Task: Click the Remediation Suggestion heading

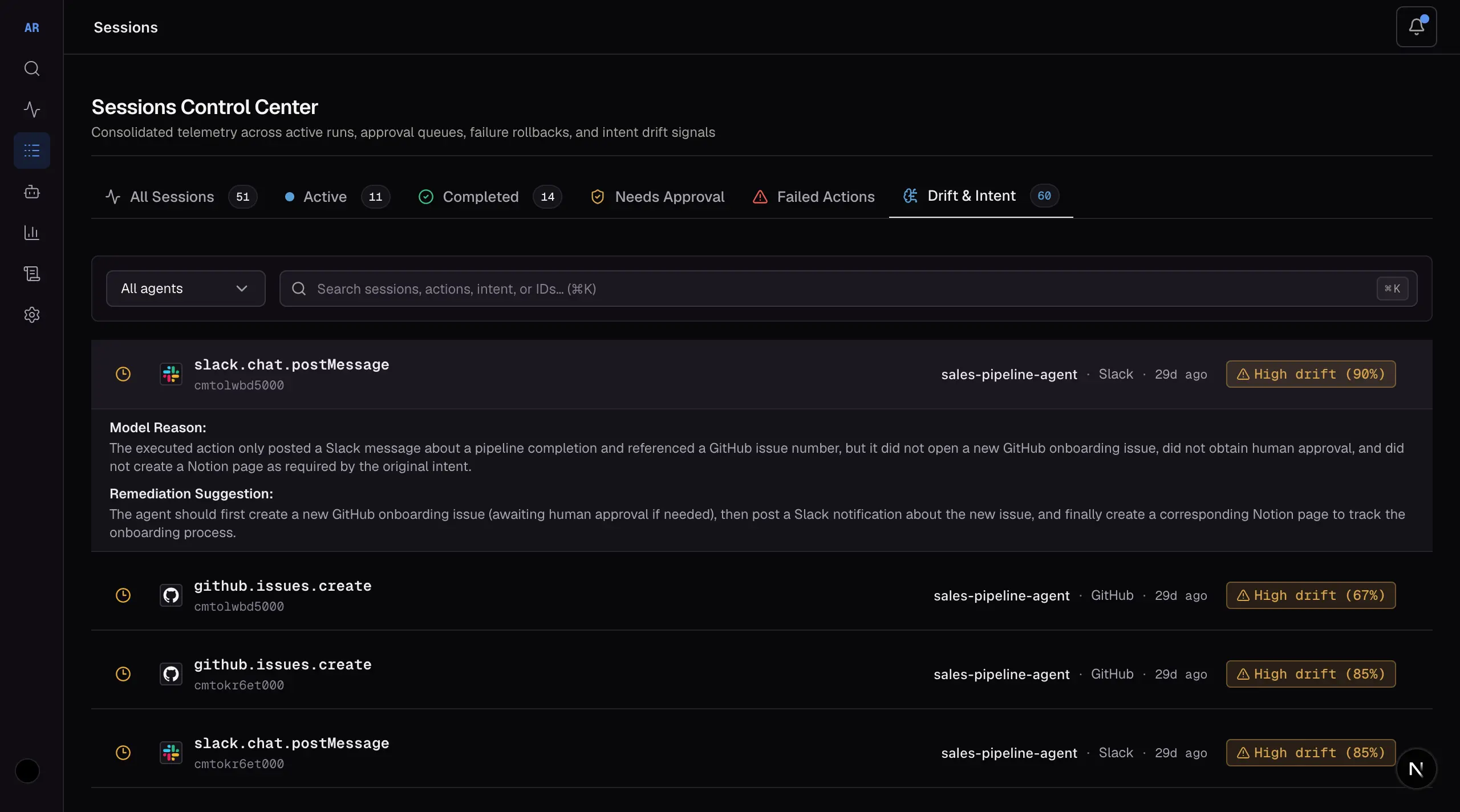Action: click(191, 494)
